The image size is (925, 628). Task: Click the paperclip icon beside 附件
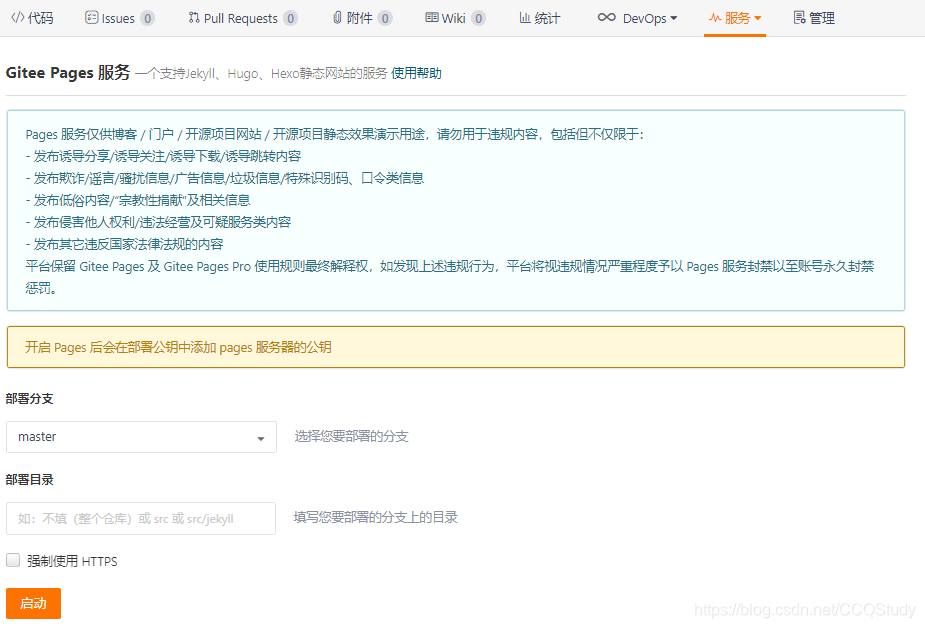[337, 18]
